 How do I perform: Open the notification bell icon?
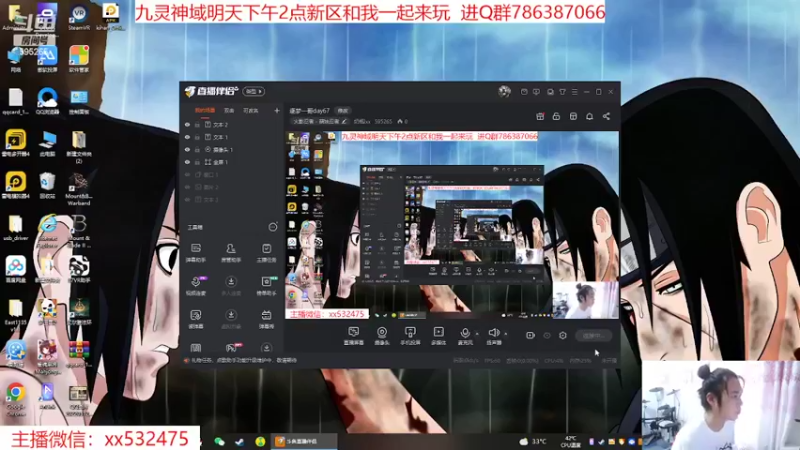(x=589, y=116)
